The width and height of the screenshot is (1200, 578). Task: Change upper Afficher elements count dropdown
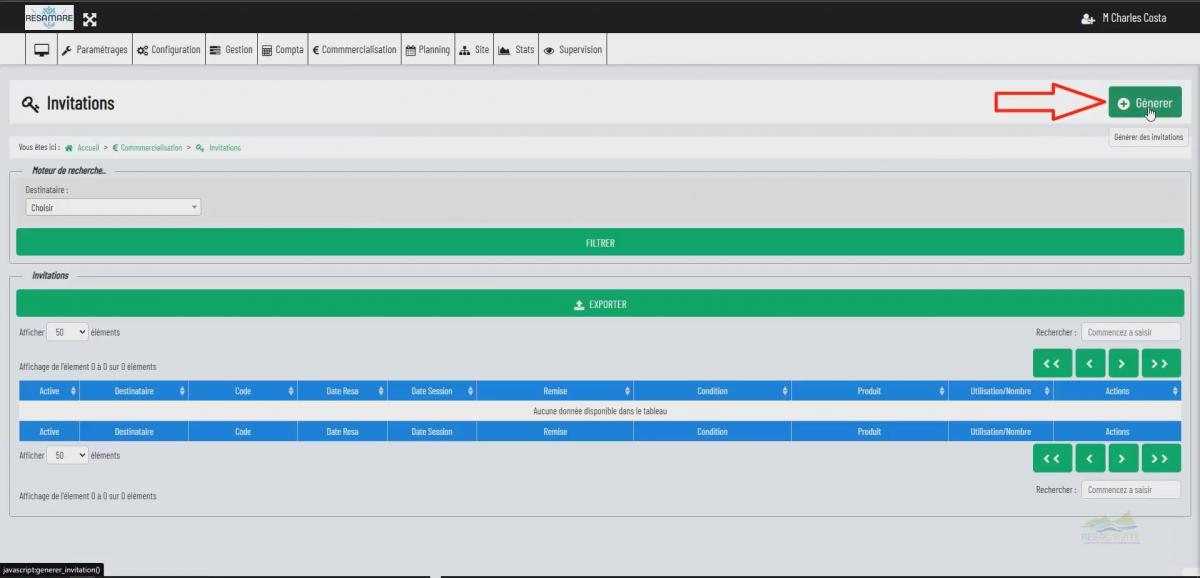67,332
